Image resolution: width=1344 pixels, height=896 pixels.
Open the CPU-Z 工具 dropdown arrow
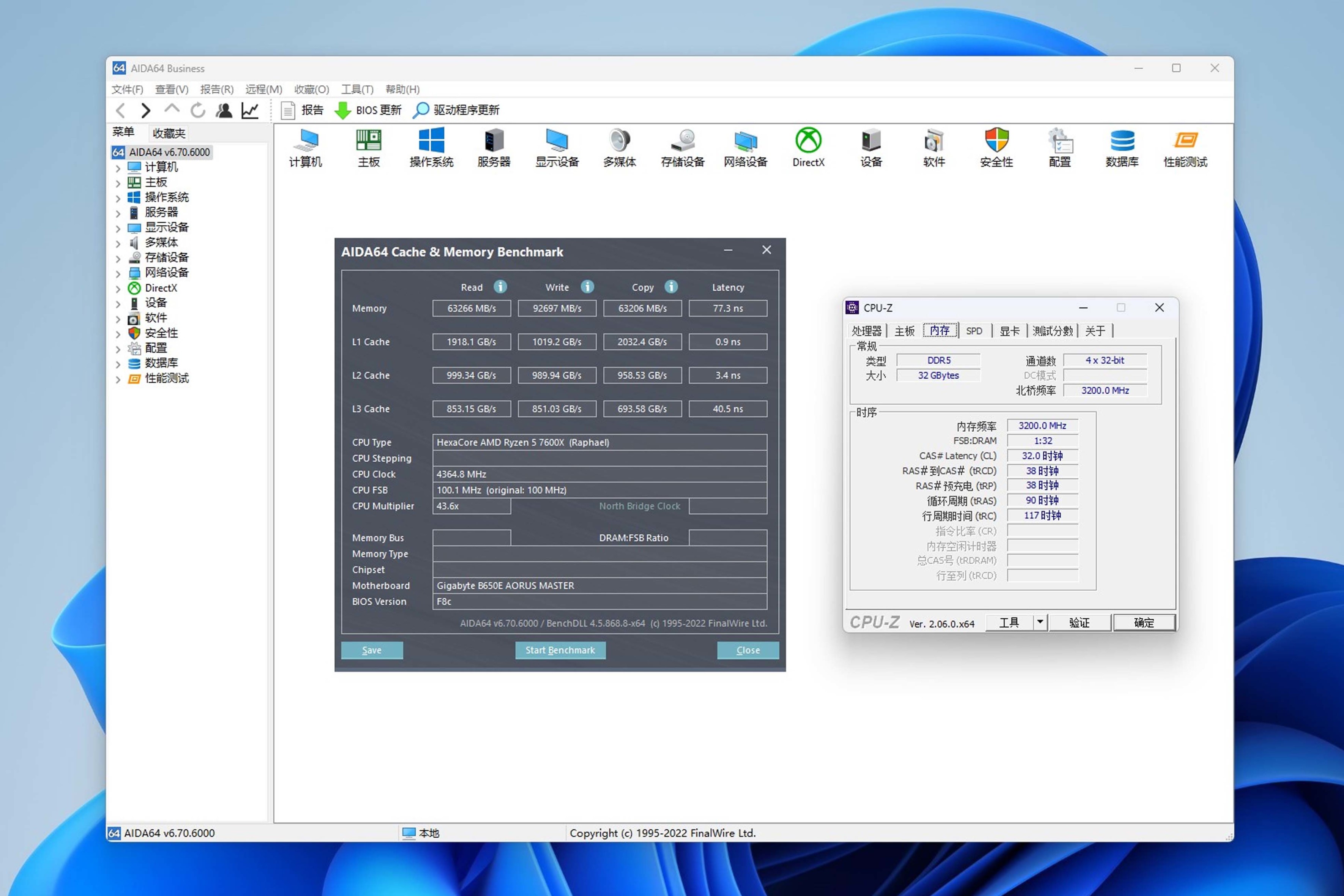(x=1040, y=622)
